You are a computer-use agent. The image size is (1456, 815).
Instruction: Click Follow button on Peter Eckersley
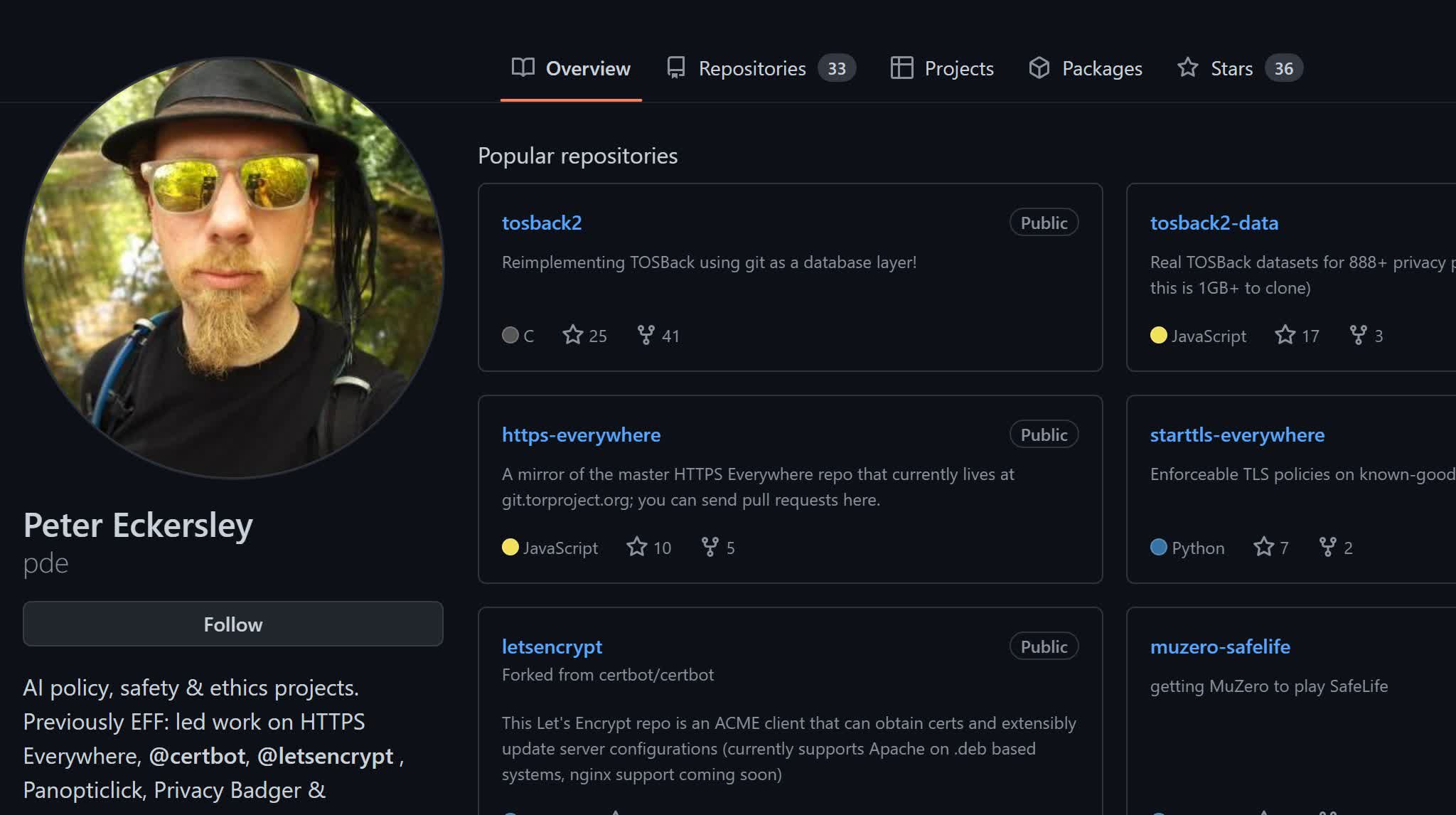pyautogui.click(x=233, y=624)
